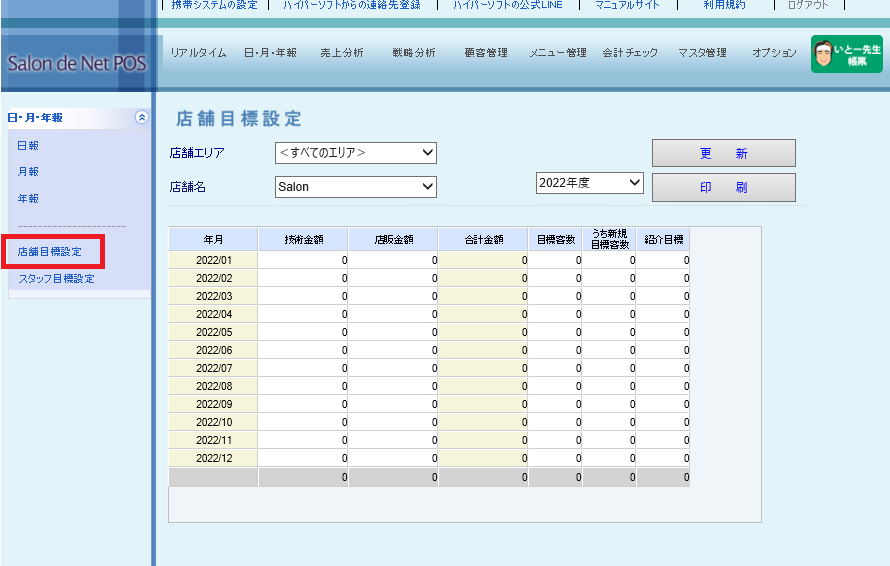Click the Salon de Net POS logo
The image size is (890, 566).
tap(76, 63)
